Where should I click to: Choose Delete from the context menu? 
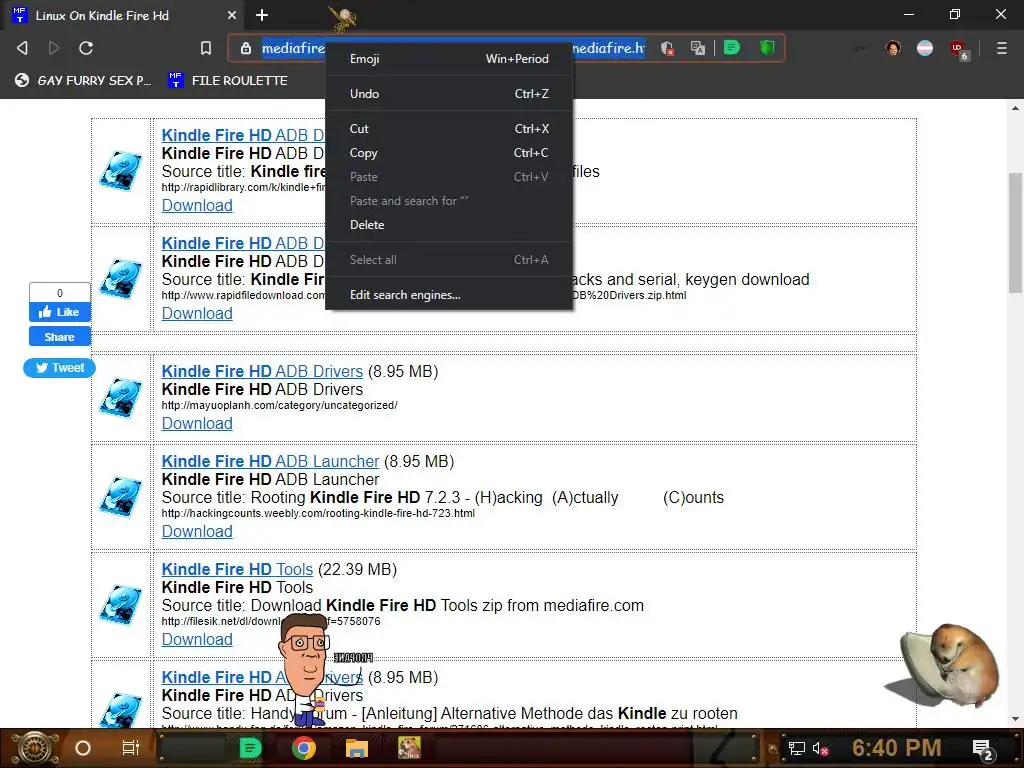pos(449,225)
